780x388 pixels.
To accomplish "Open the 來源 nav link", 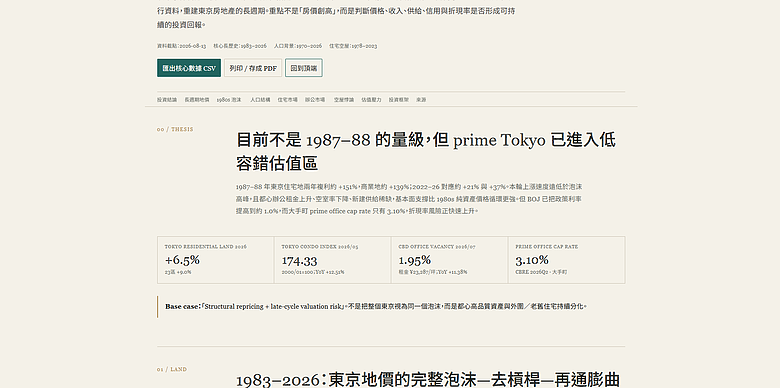I will tap(421, 99).
